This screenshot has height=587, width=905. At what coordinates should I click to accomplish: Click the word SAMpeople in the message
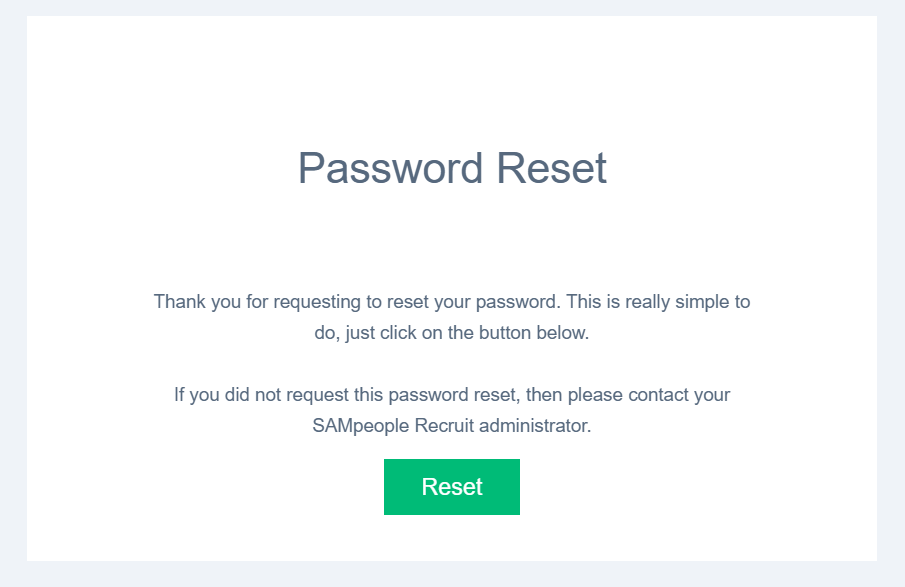coord(361,426)
